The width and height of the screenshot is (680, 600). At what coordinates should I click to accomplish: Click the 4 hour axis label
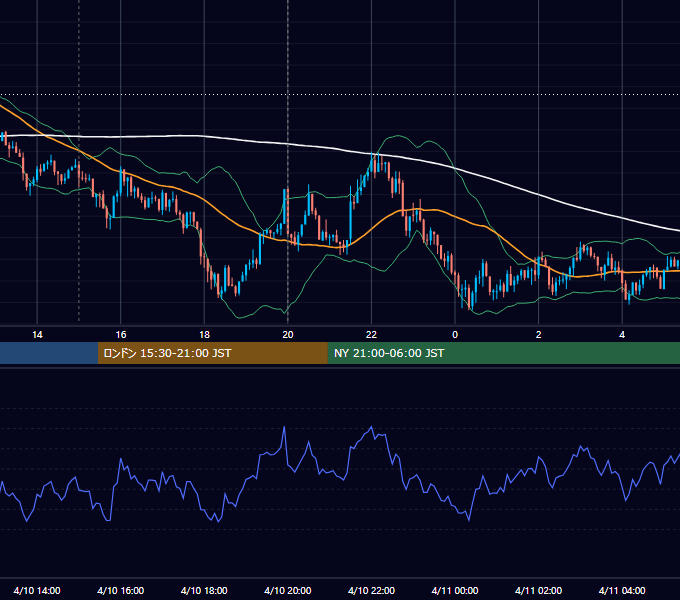[x=622, y=335]
